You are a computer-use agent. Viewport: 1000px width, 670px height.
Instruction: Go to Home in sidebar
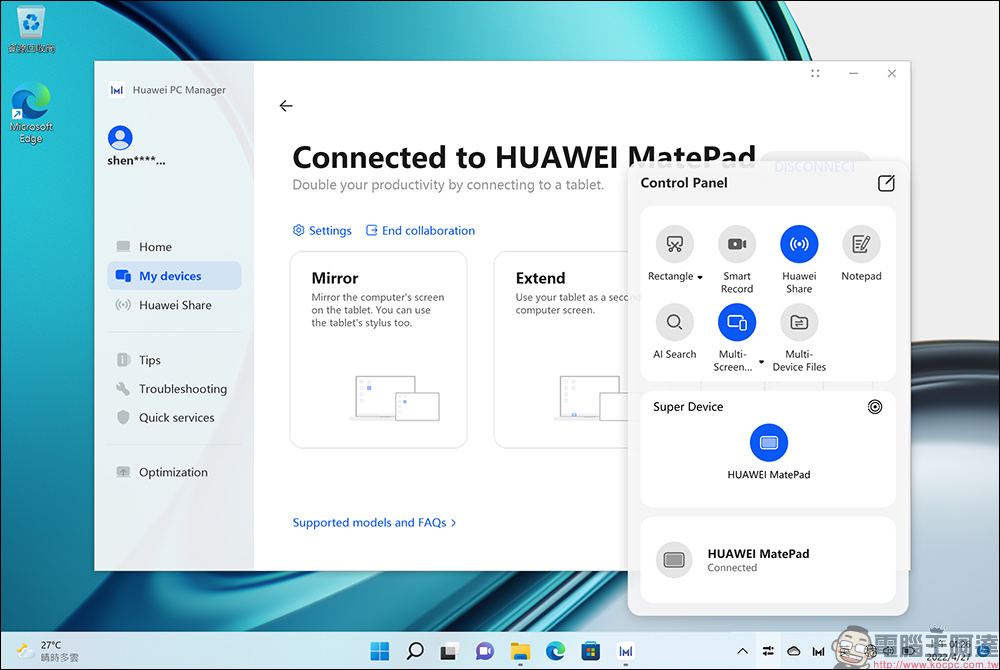coord(174,247)
